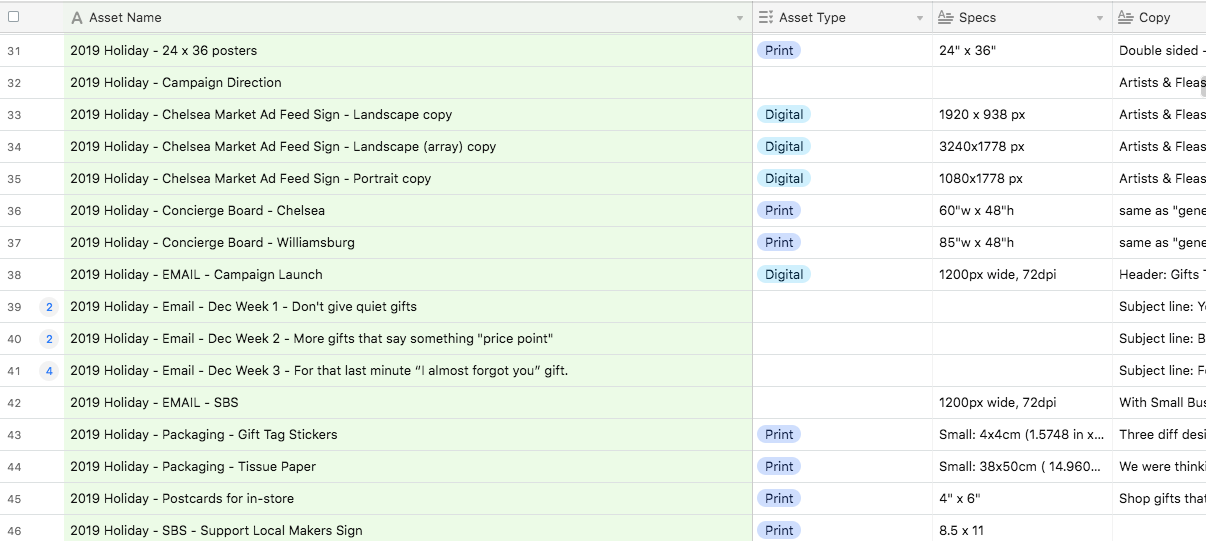This screenshot has height=541, width=1206.
Task: Click the Copy column field icon
Action: [x=1125, y=18]
